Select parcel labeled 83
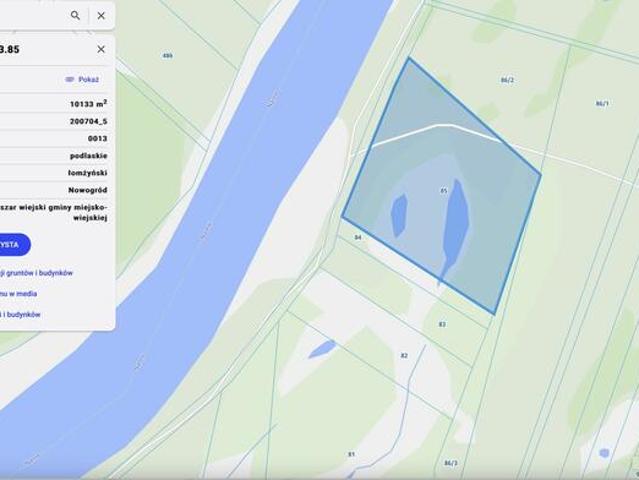Image resolution: width=639 pixels, height=480 pixels. (442, 324)
